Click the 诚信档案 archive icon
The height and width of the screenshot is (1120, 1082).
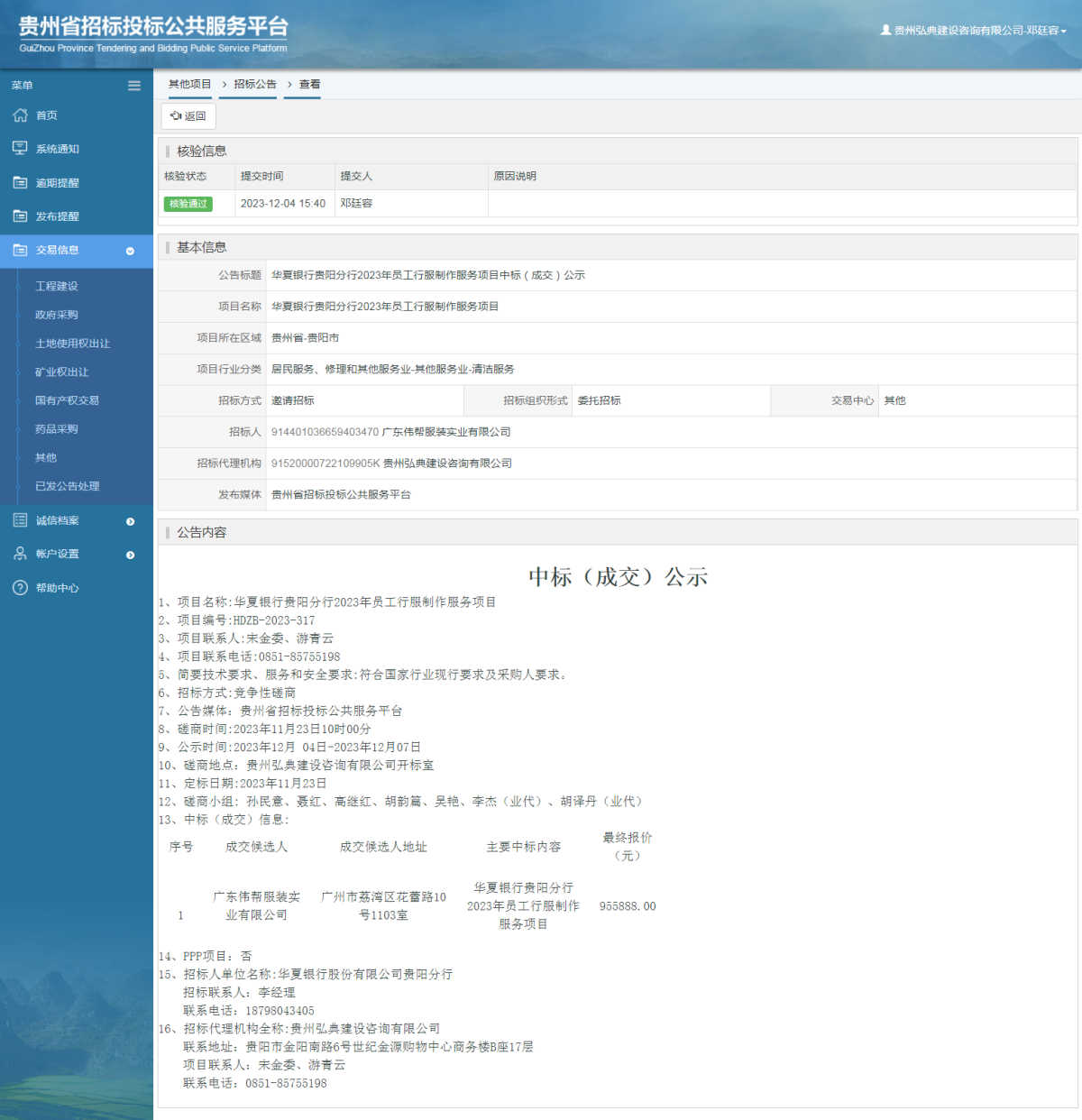tap(20, 520)
